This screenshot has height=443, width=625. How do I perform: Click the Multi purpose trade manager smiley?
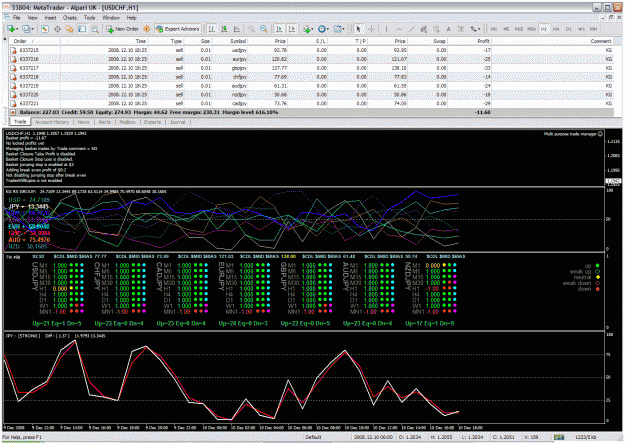click(600, 134)
